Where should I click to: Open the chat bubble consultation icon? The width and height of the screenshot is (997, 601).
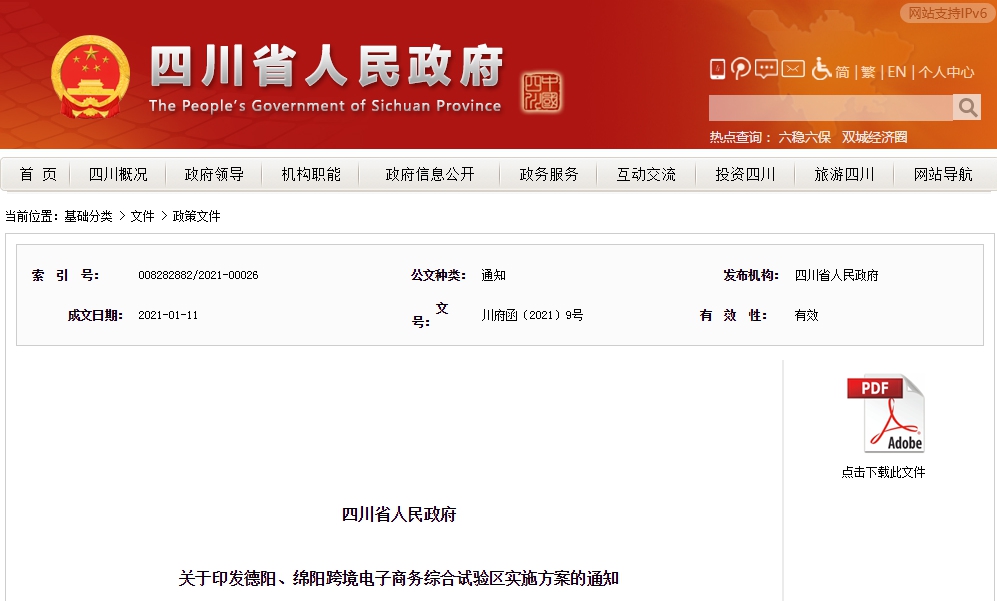pyautogui.click(x=765, y=69)
